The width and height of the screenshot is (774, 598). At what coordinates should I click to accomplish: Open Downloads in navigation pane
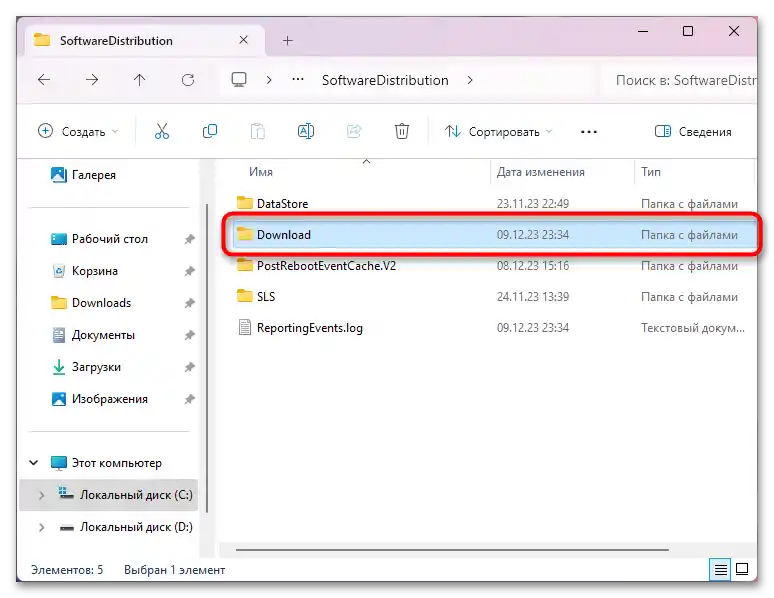(101, 303)
